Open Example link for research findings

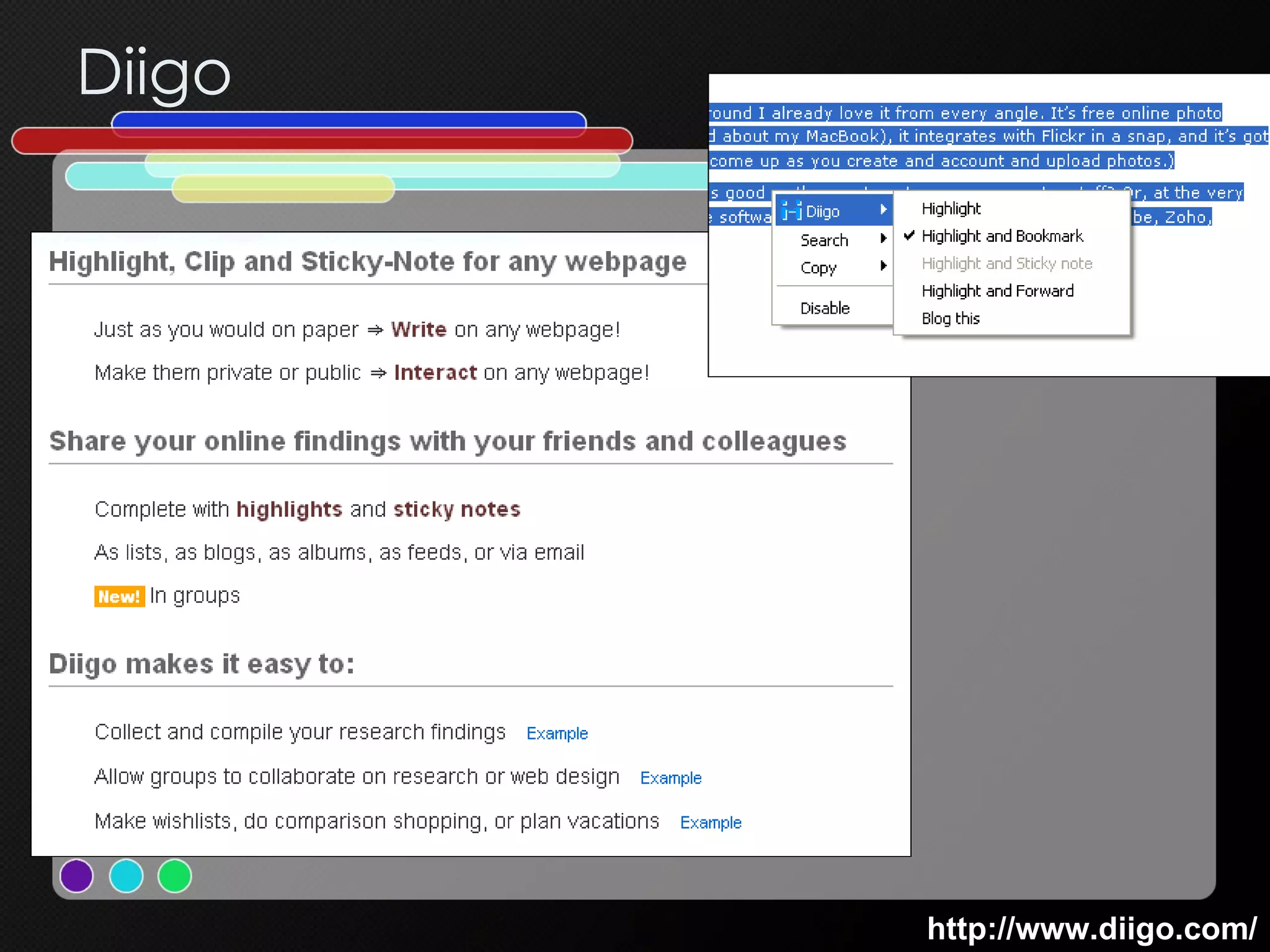click(x=557, y=733)
